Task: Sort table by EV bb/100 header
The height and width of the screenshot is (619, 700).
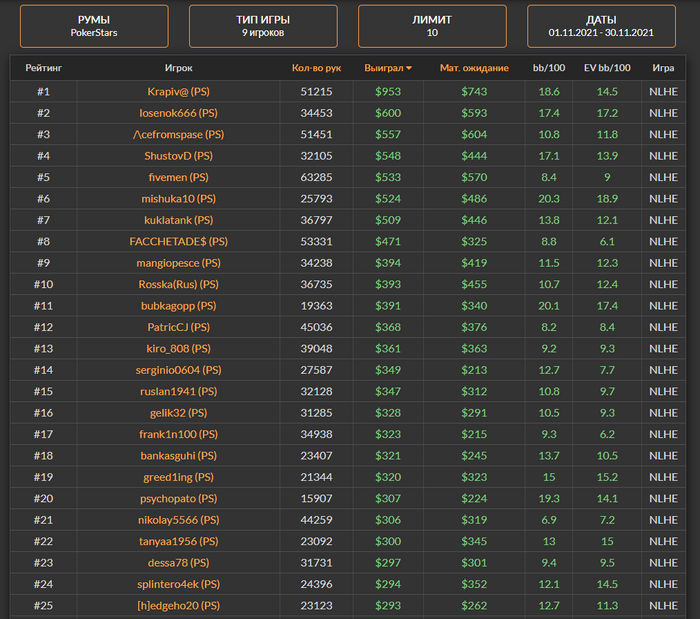Action: pyautogui.click(x=607, y=69)
